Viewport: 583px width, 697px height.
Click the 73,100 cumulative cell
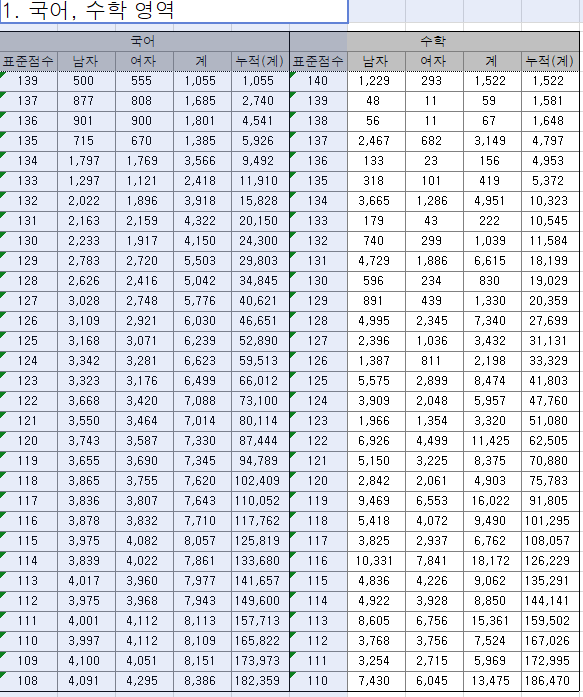(x=260, y=401)
